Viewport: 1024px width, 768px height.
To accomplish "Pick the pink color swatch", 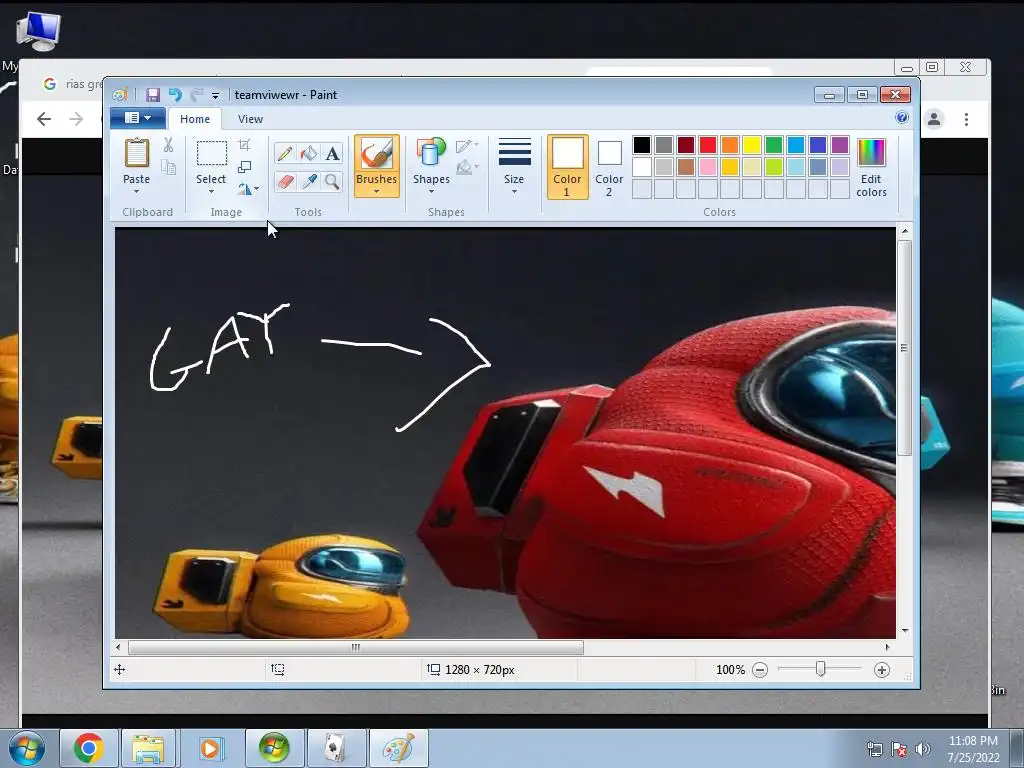I will pyautogui.click(x=708, y=167).
